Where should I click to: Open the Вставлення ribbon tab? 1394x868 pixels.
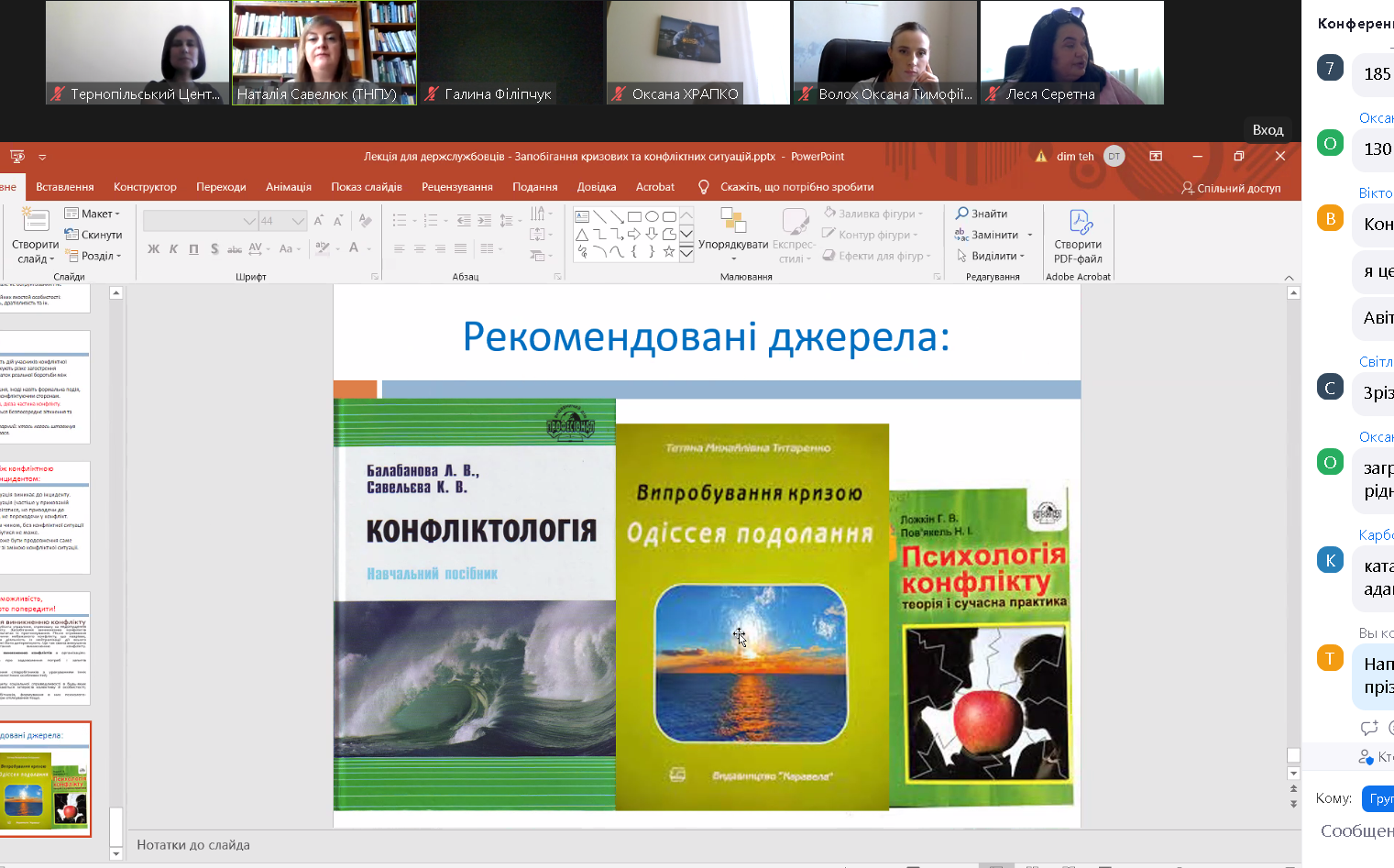(x=65, y=187)
